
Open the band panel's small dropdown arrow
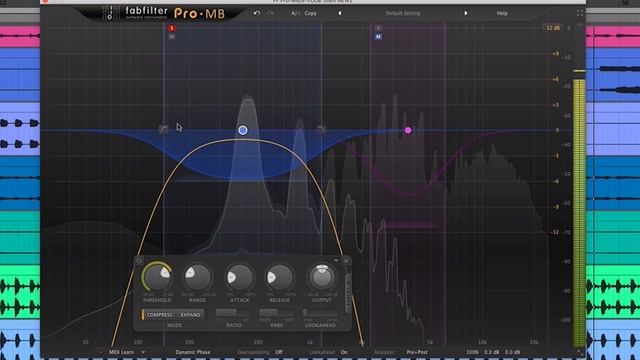336,260
